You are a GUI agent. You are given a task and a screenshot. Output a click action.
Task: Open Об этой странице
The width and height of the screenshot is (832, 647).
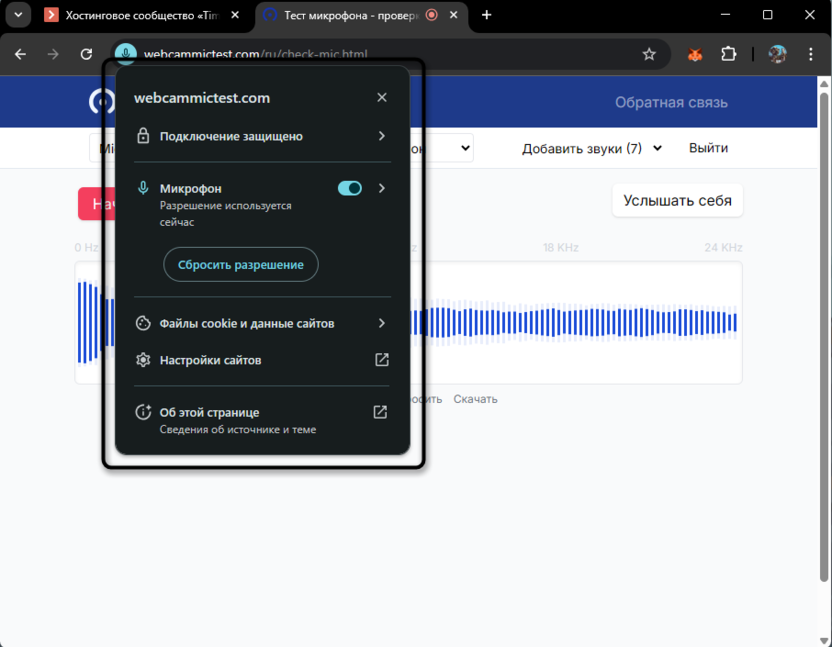[x=262, y=420]
